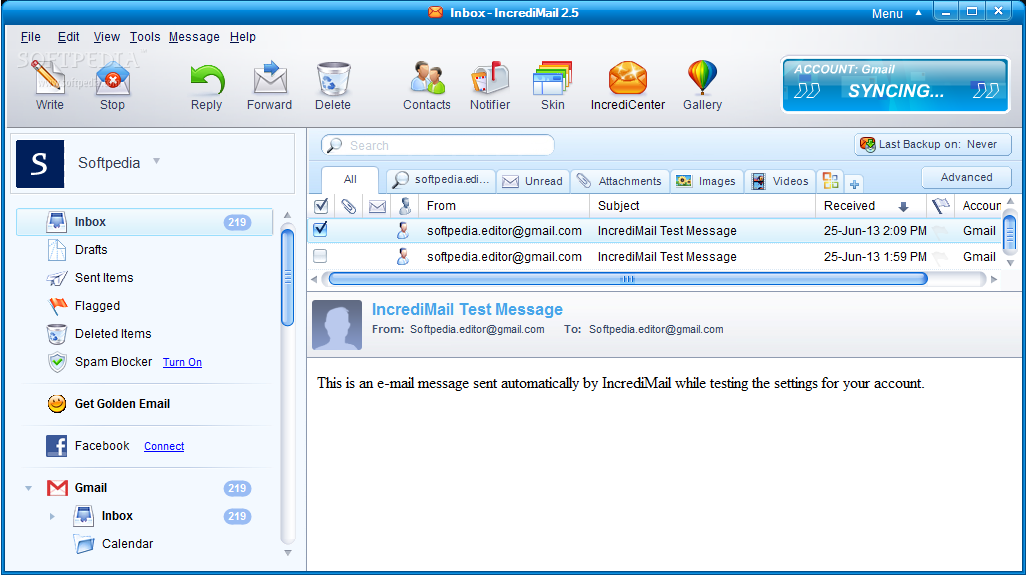Image resolution: width=1026 pixels, height=575 pixels.
Task: Switch to the softpedia.edi... search tab
Action: [440, 180]
